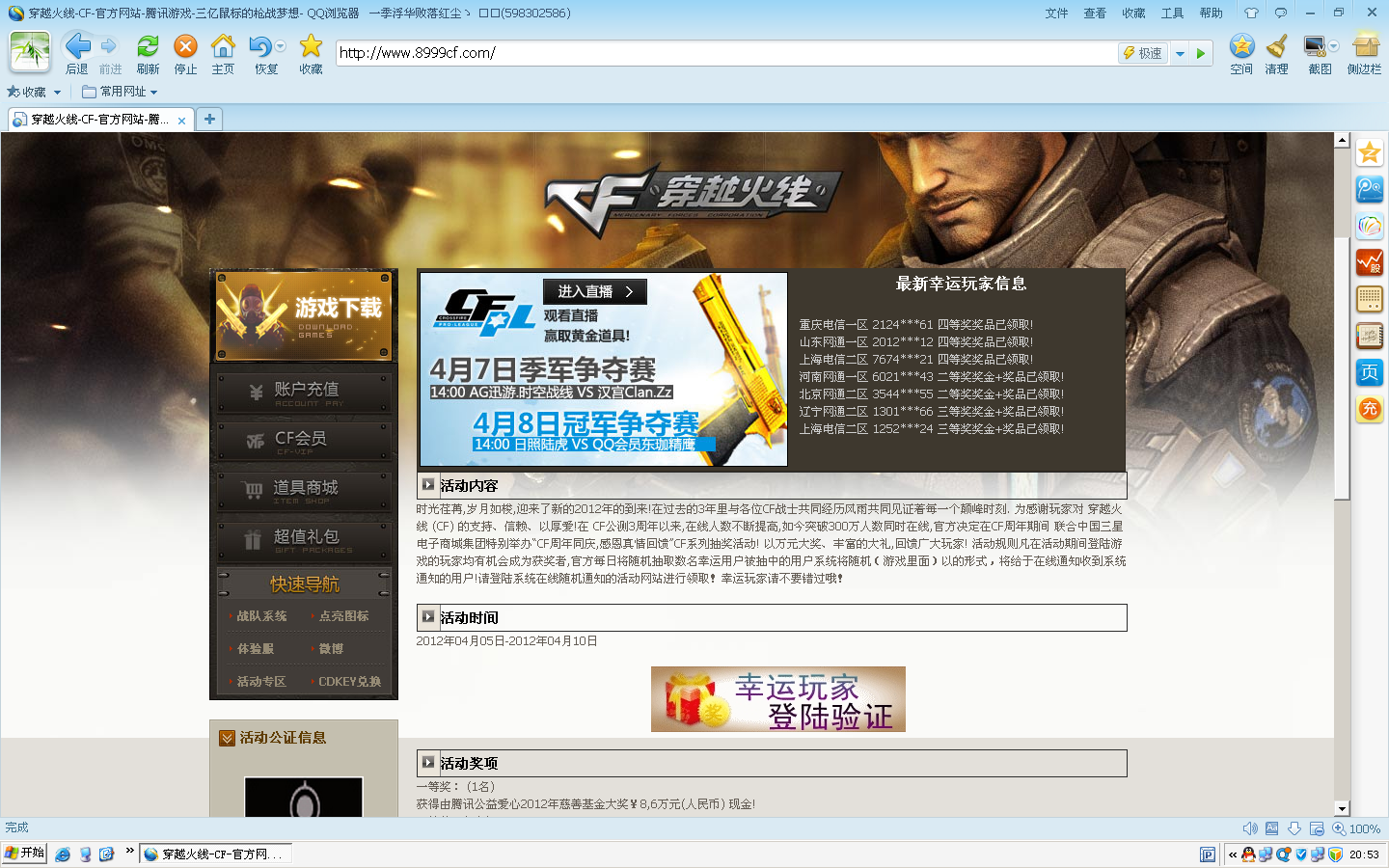Click the 100% zoom control

(1356, 828)
